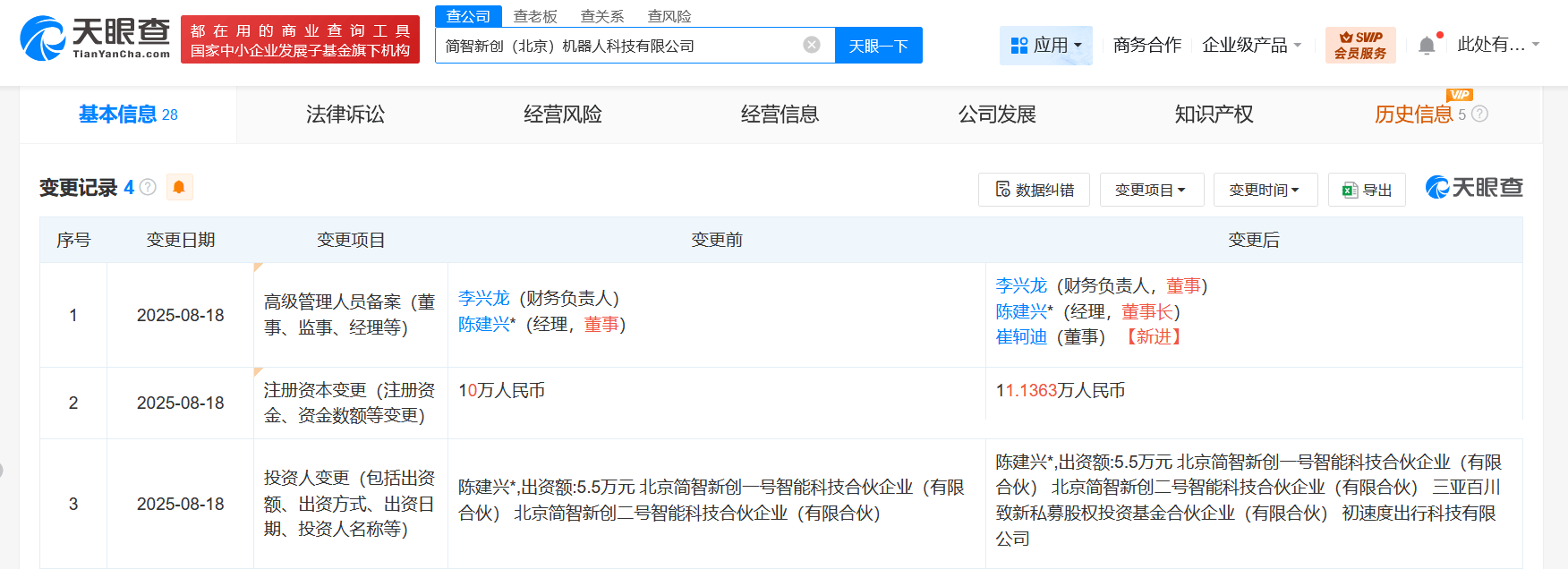Image resolution: width=1568 pixels, height=569 pixels.
Task: Export records with 导出 Excel button
Action: point(1367,190)
